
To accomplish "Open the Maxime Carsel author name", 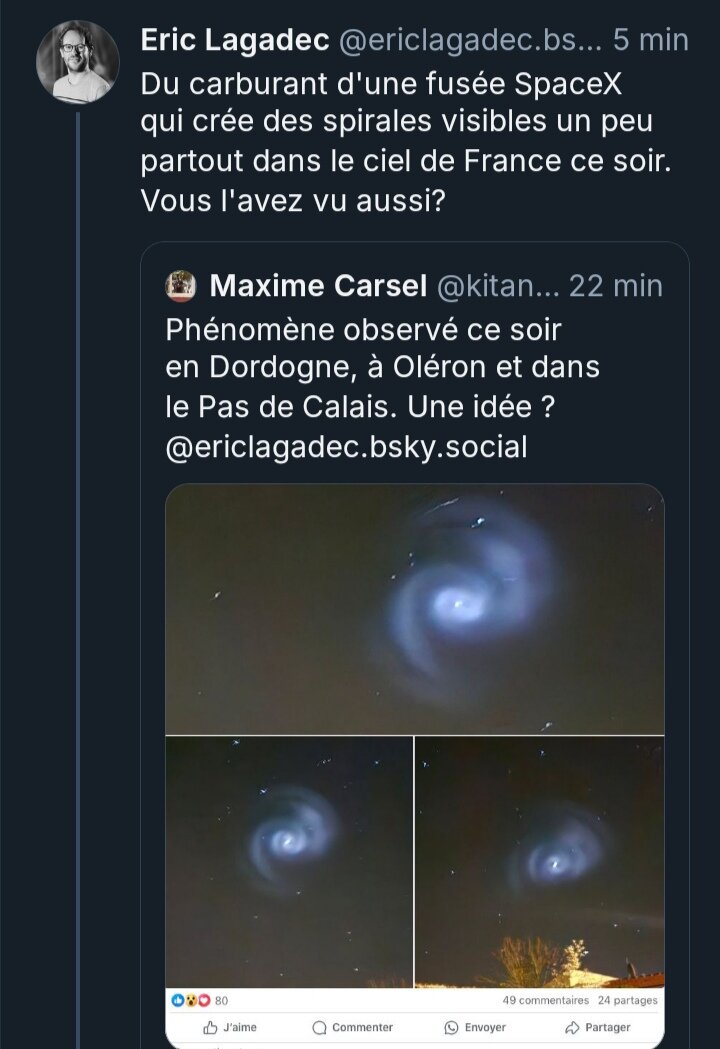I will pyautogui.click(x=318, y=286).
